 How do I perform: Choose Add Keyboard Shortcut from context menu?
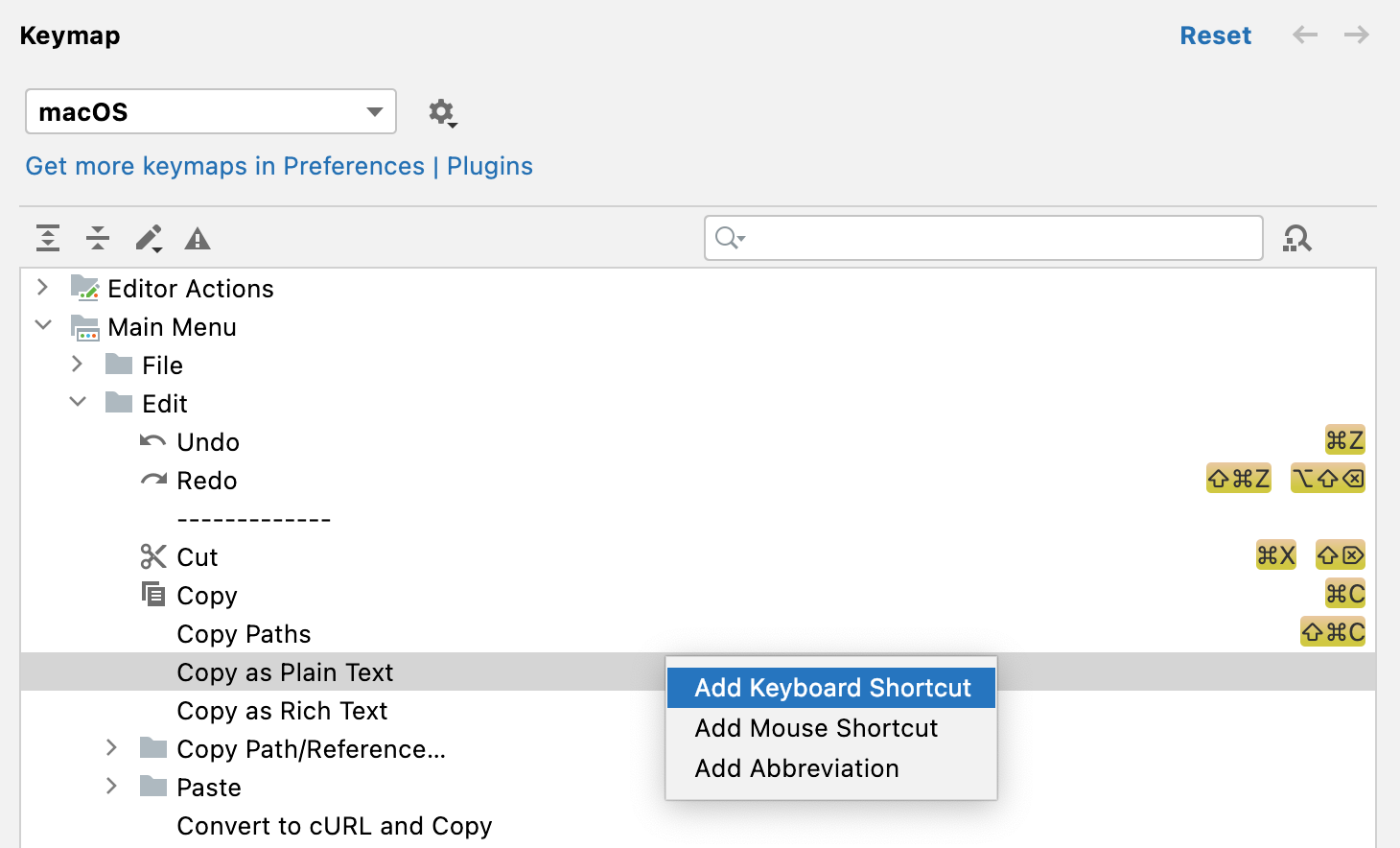831,688
